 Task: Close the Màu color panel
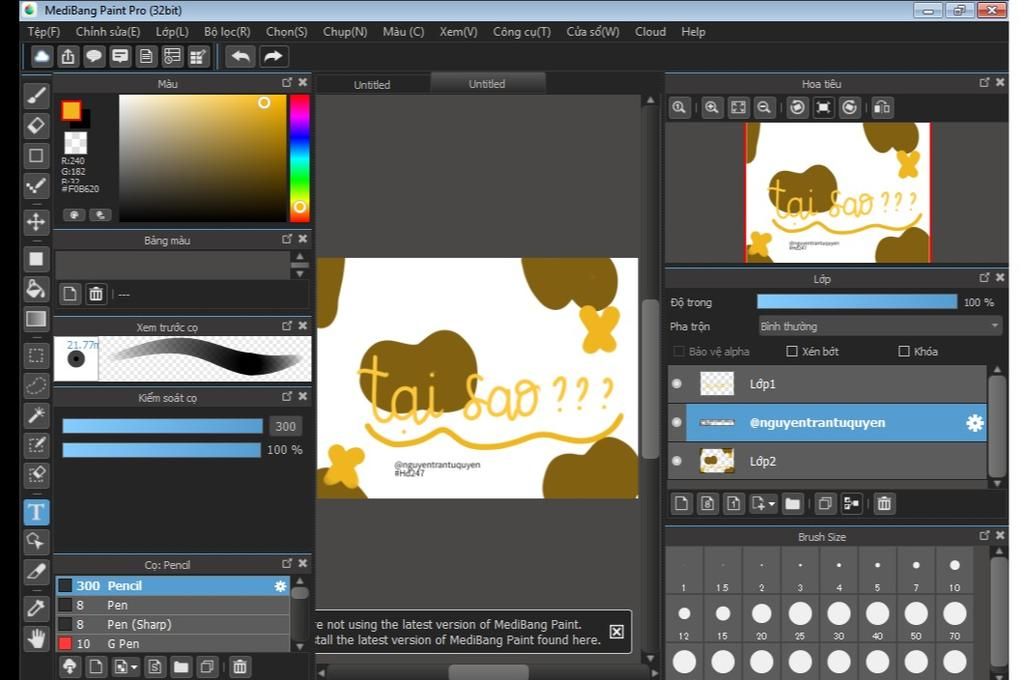(x=303, y=82)
